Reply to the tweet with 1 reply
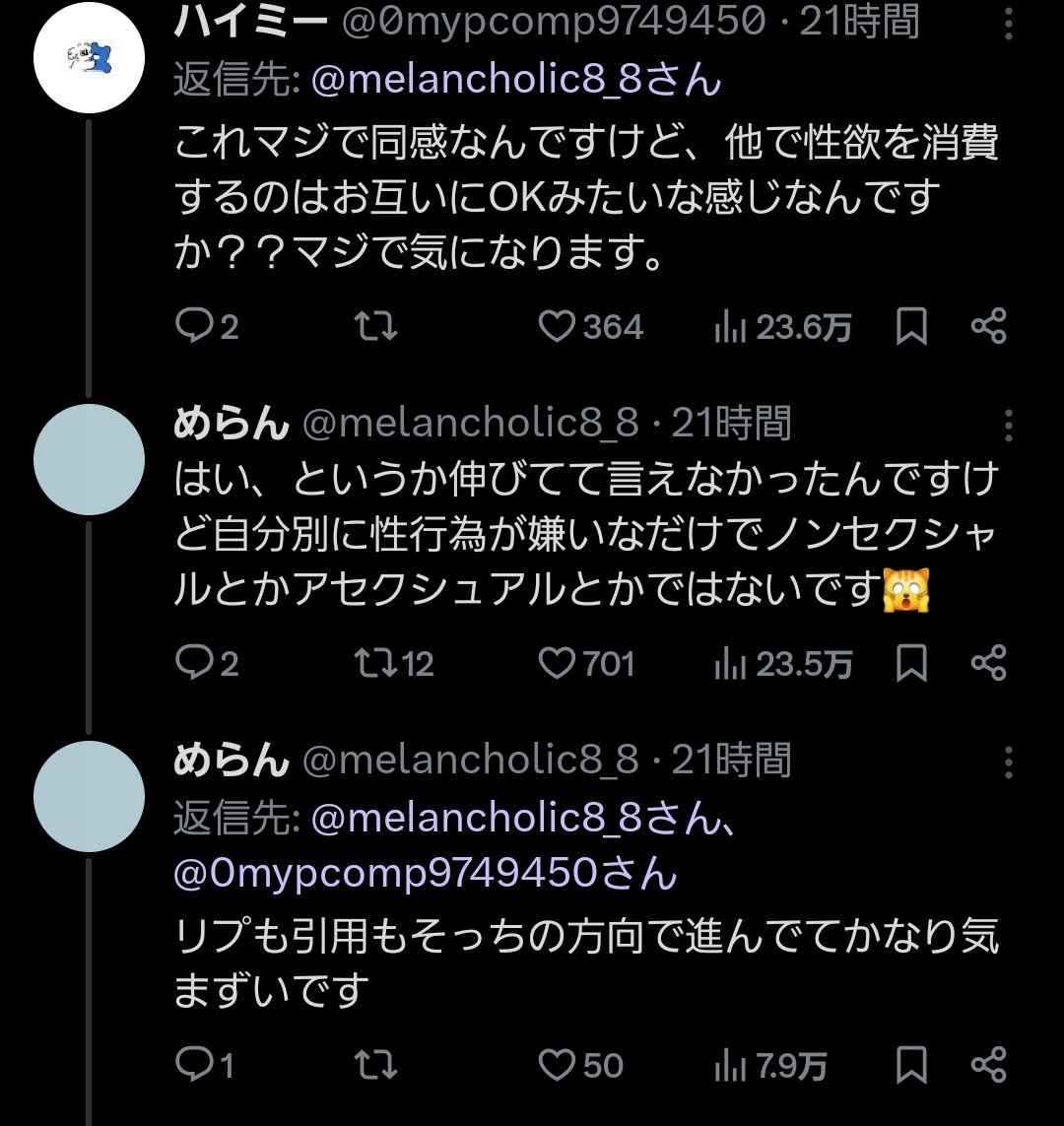 pos(190,1064)
